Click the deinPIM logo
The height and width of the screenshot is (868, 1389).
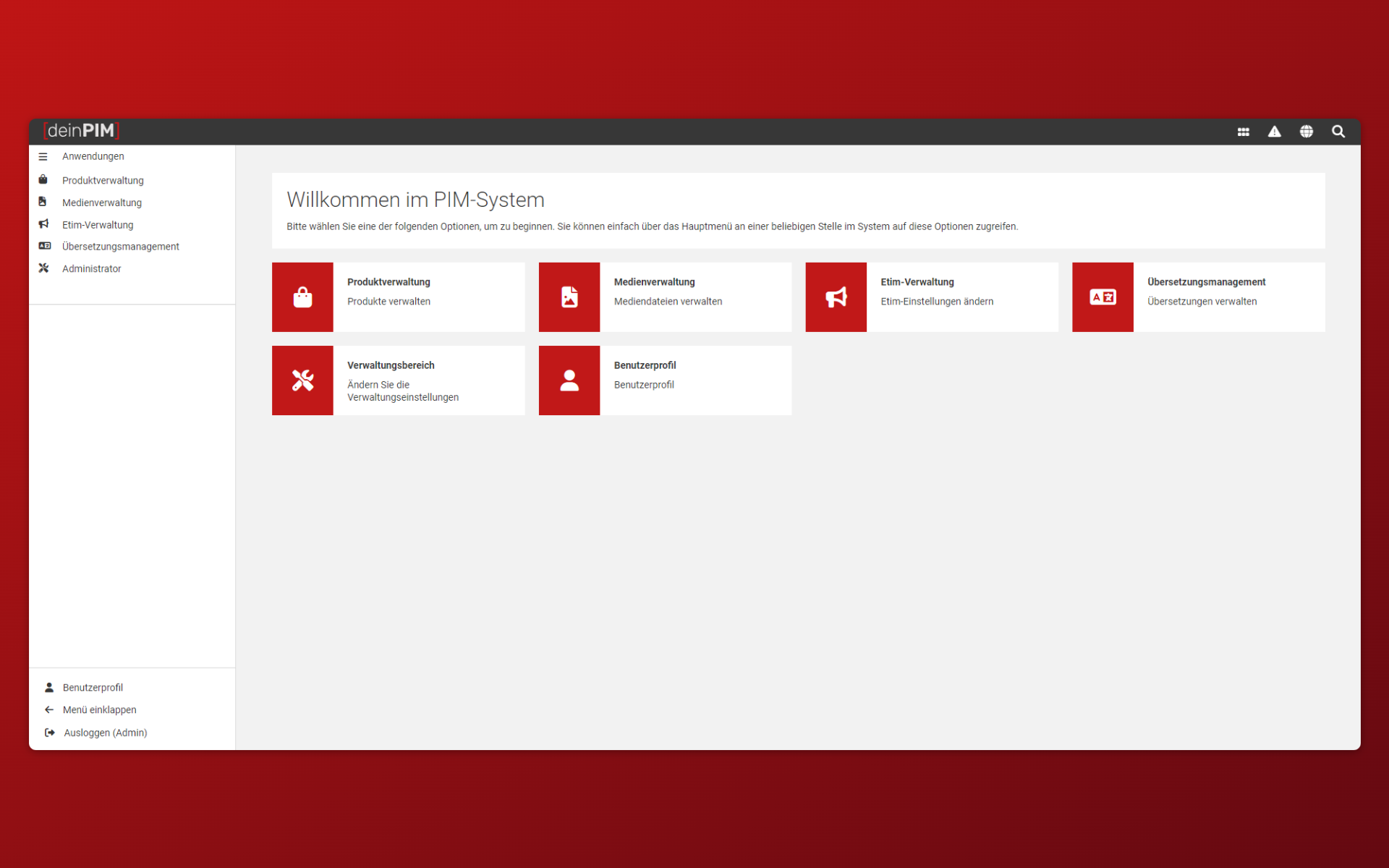[x=81, y=131]
